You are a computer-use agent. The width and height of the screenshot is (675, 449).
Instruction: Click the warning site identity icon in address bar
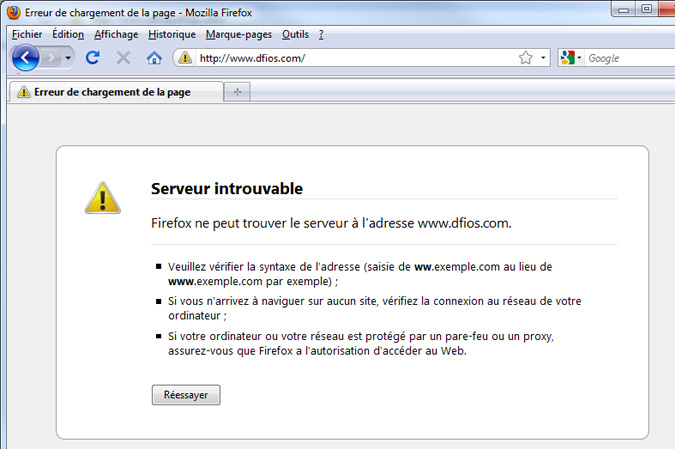click(185, 57)
